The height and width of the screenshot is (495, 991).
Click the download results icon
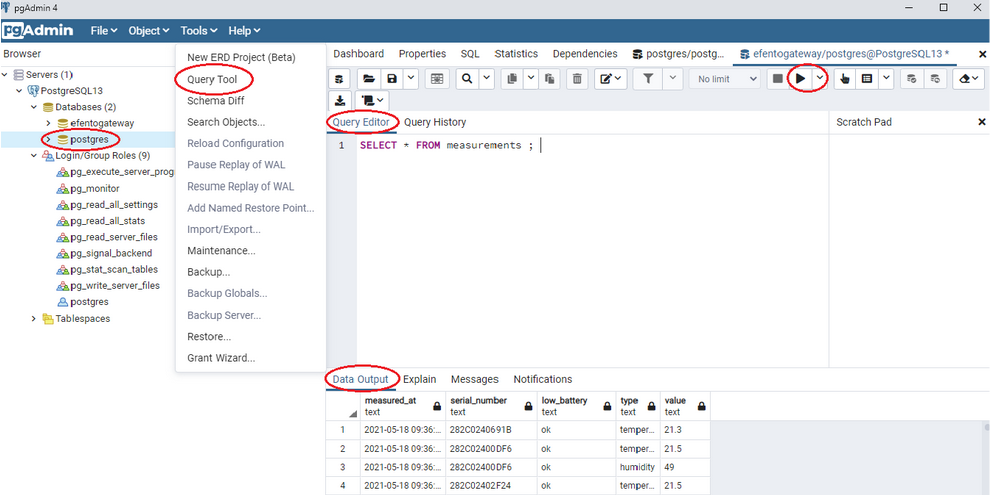pos(340,101)
